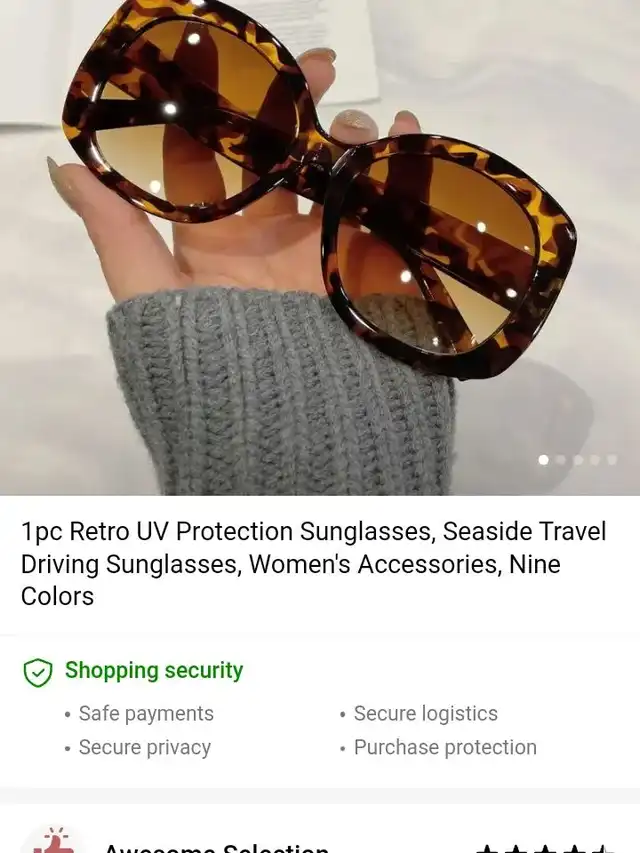
Task: Tap the Secure logistics item
Action: (x=426, y=714)
